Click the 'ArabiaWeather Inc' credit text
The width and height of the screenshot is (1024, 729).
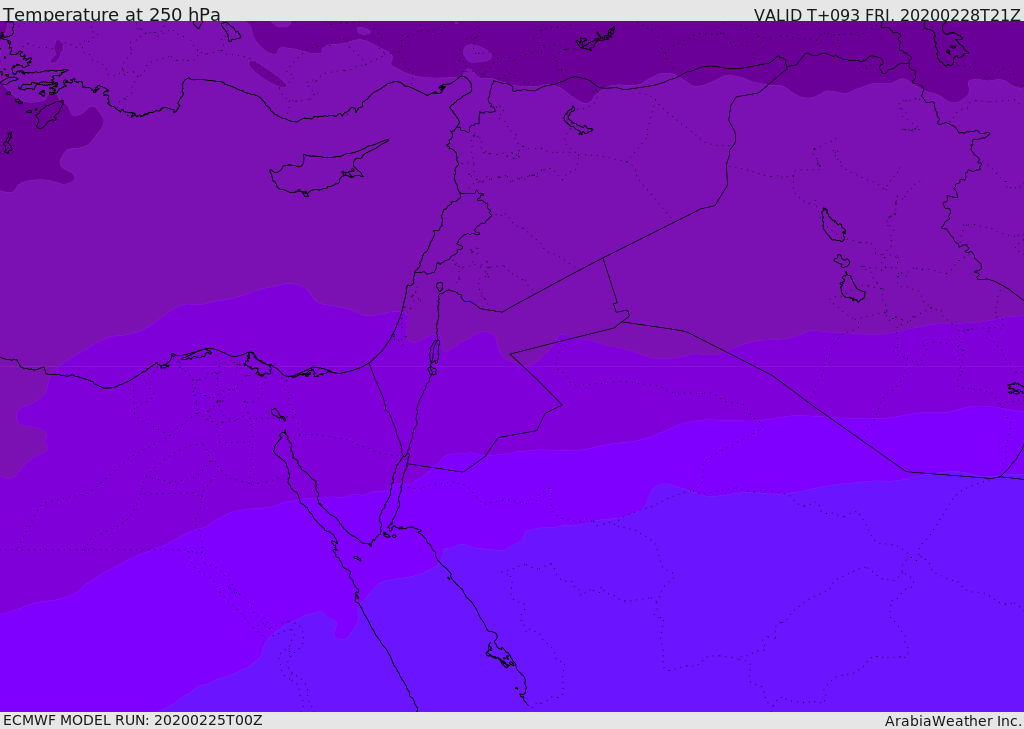click(952, 721)
